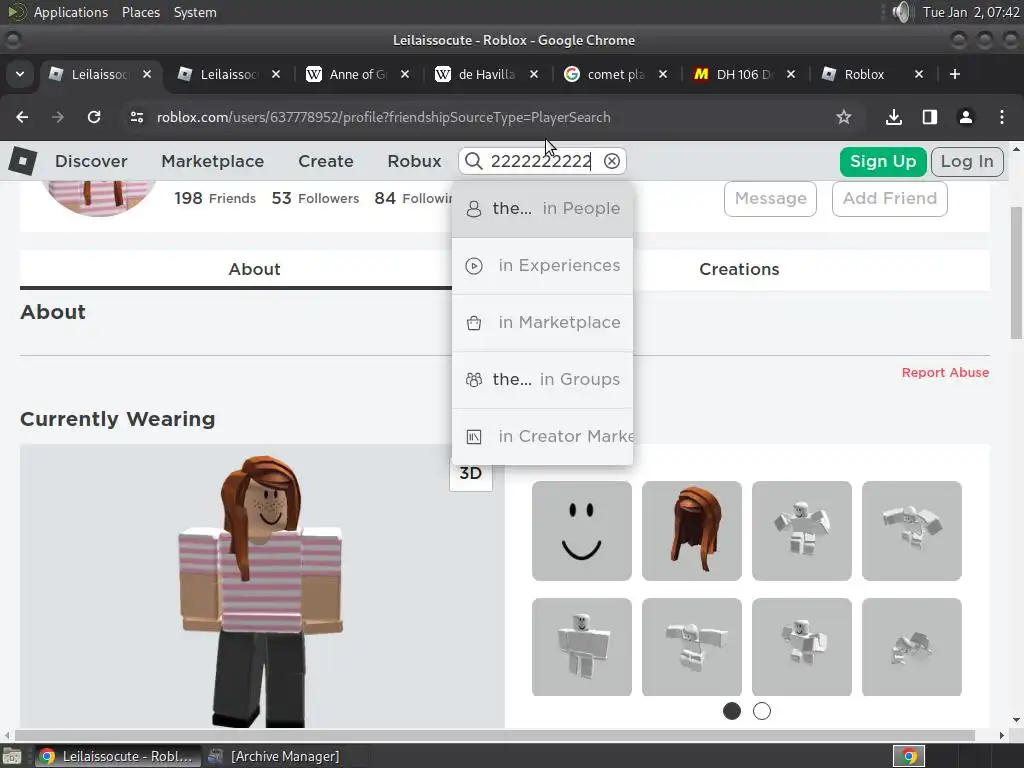Select the first filled carousel page dot
The height and width of the screenshot is (768, 1024).
(x=732, y=711)
